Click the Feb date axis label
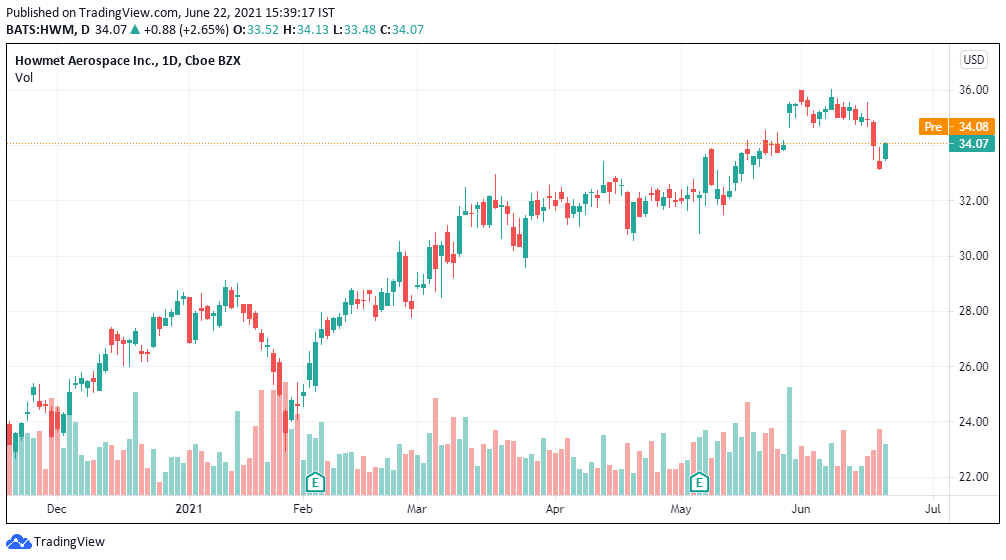The width and height of the screenshot is (1006, 560). 302,509
